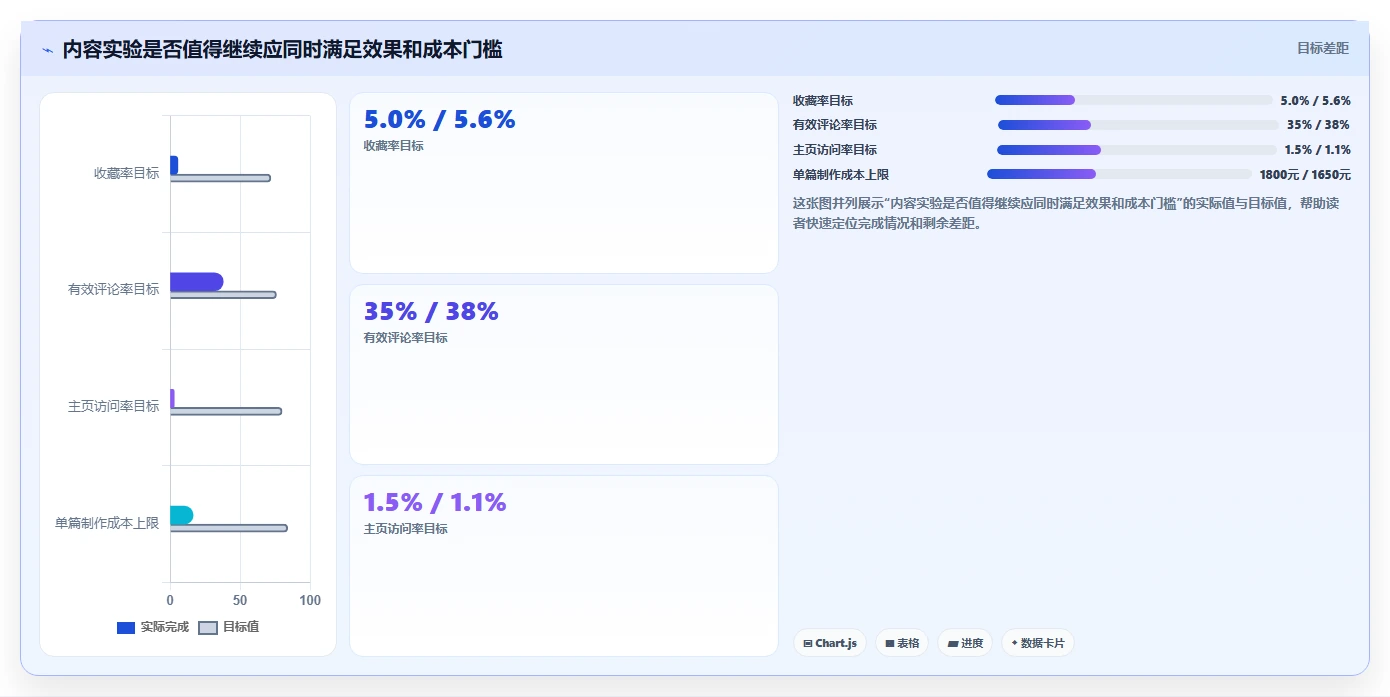Click the 1.5% / 1.1% value in the progress list
The height and width of the screenshot is (697, 1390).
tap(1318, 150)
